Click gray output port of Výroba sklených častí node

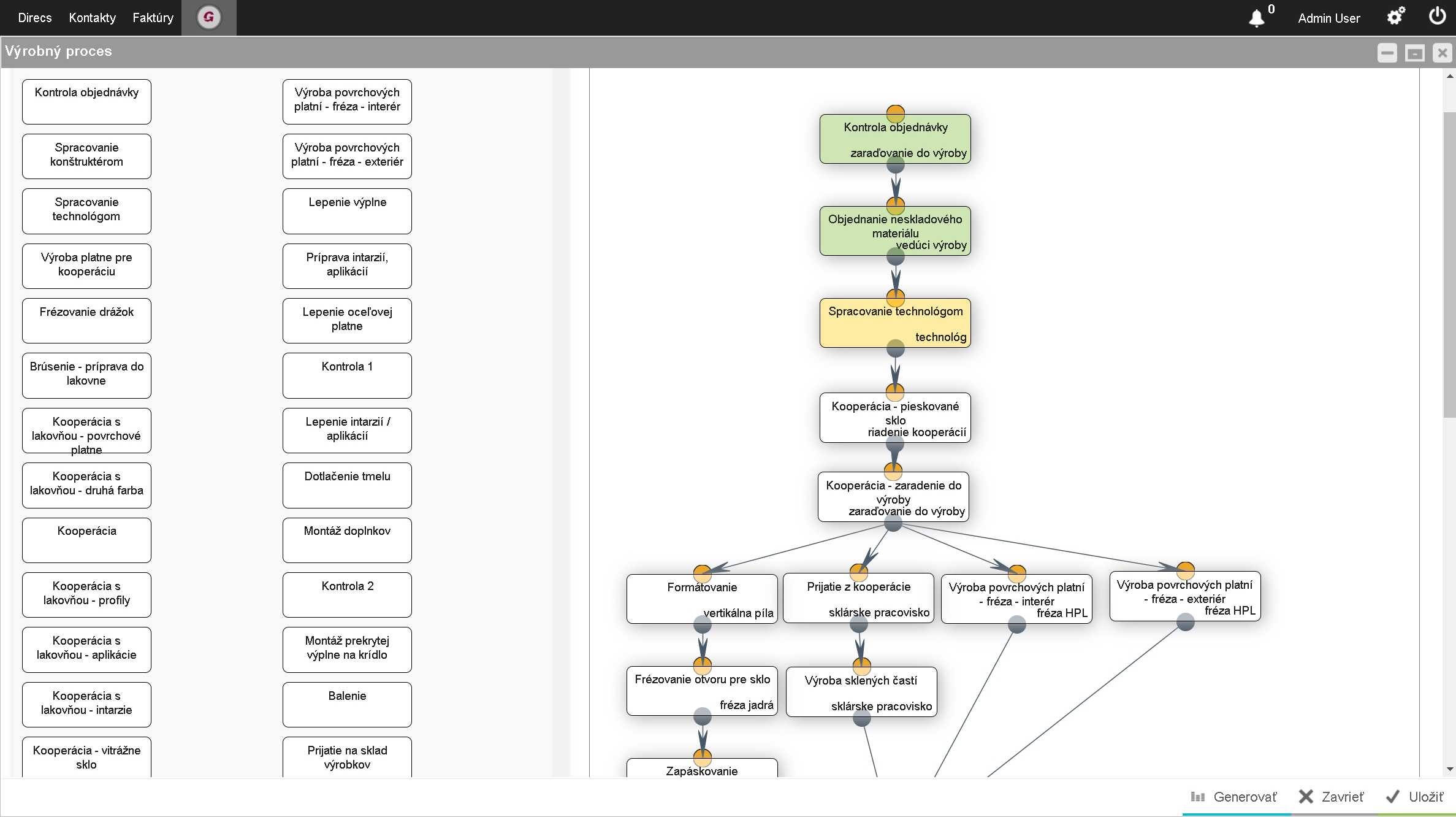(x=862, y=718)
